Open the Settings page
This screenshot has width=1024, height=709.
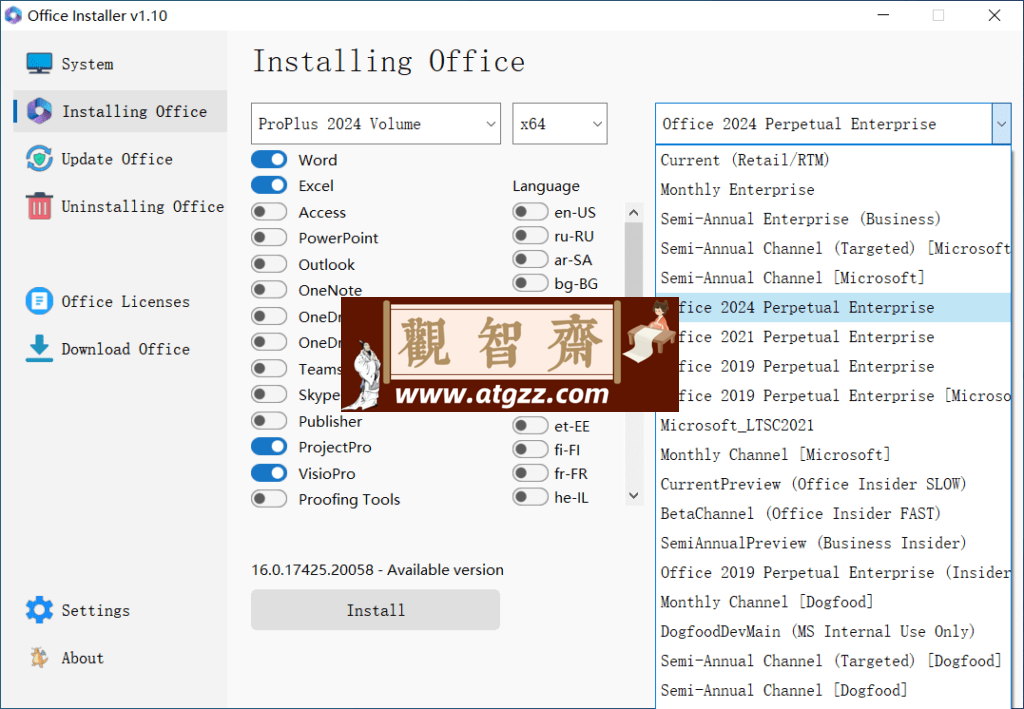click(120, 610)
